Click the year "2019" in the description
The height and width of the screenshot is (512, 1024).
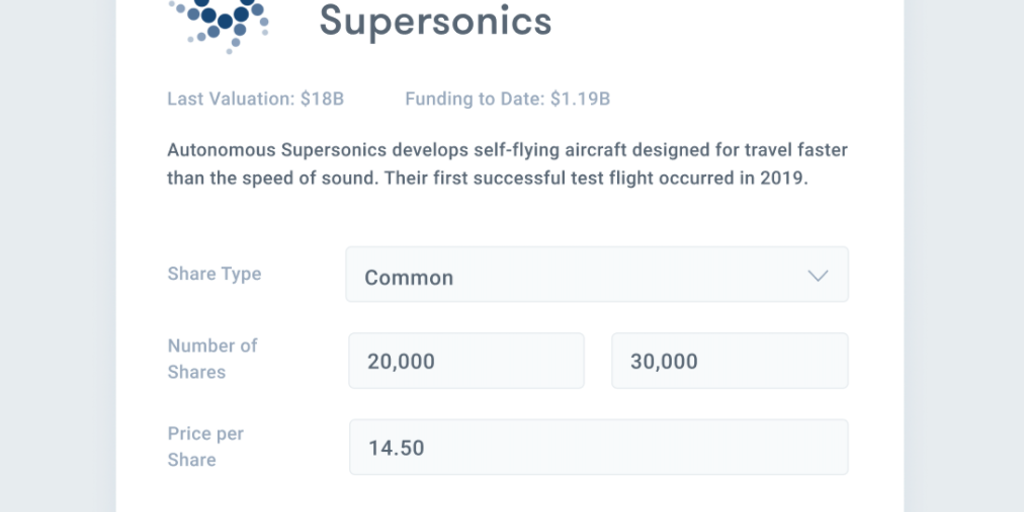(782, 178)
